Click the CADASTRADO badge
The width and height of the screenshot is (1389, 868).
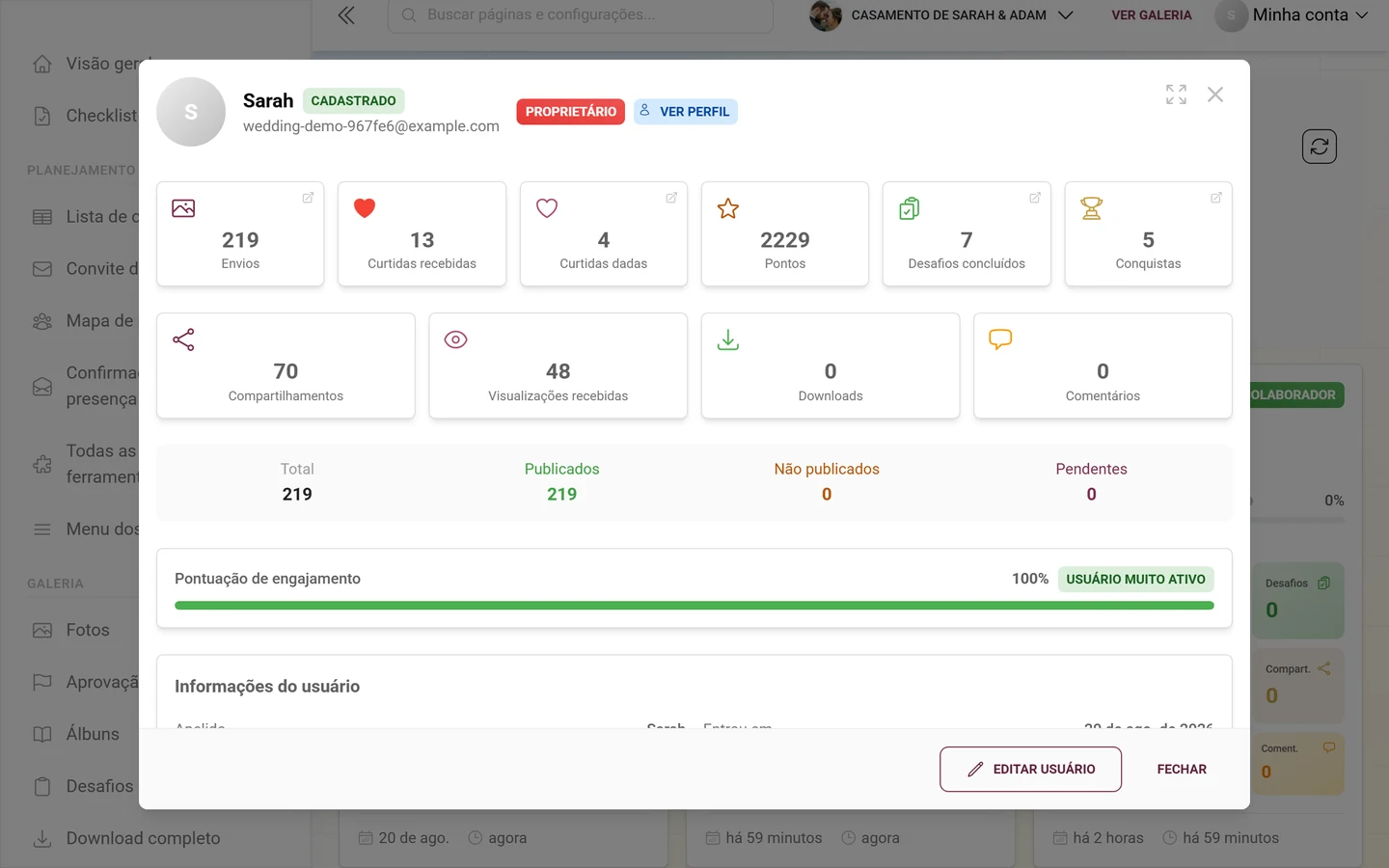(x=353, y=100)
